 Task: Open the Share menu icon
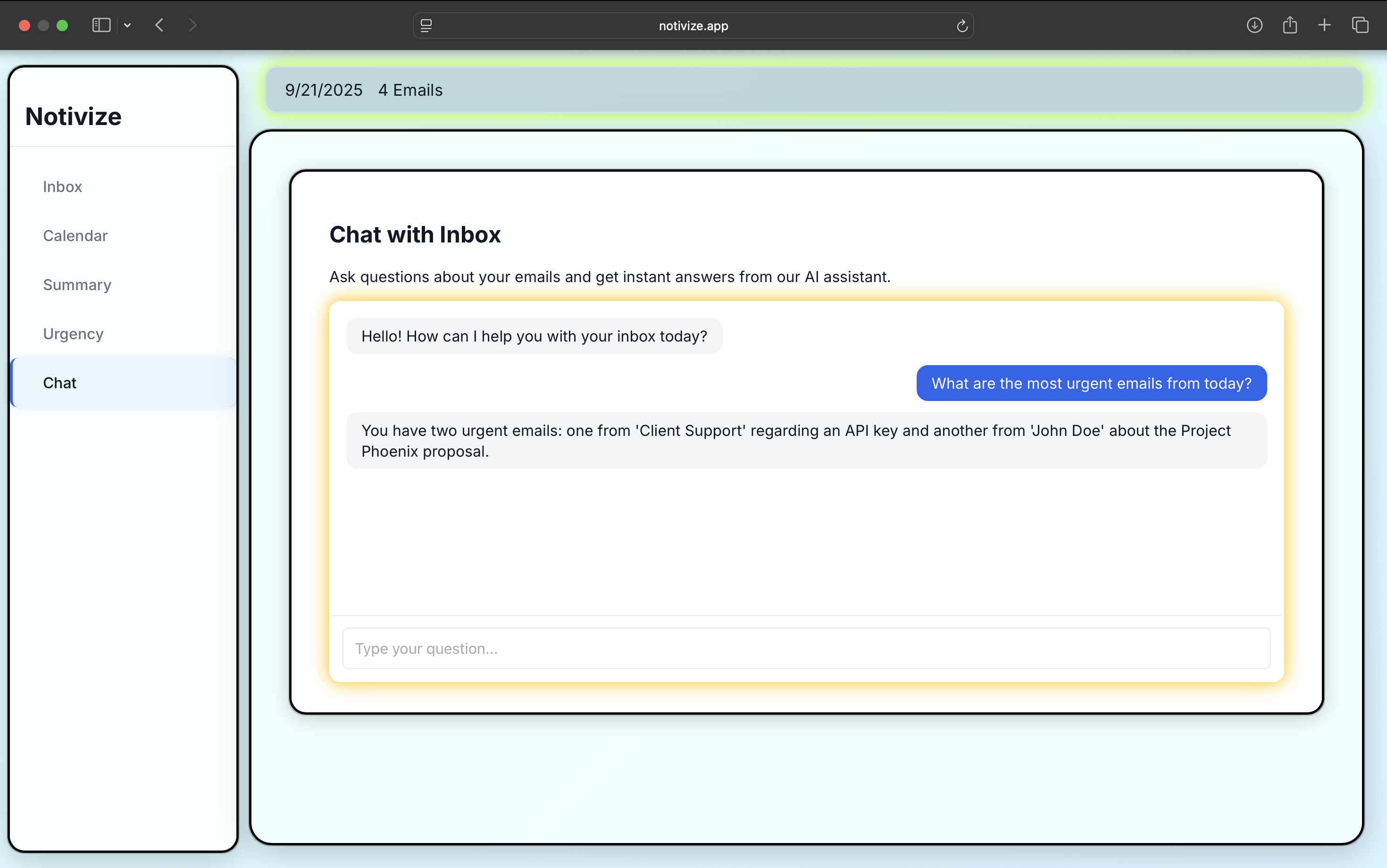point(1289,25)
